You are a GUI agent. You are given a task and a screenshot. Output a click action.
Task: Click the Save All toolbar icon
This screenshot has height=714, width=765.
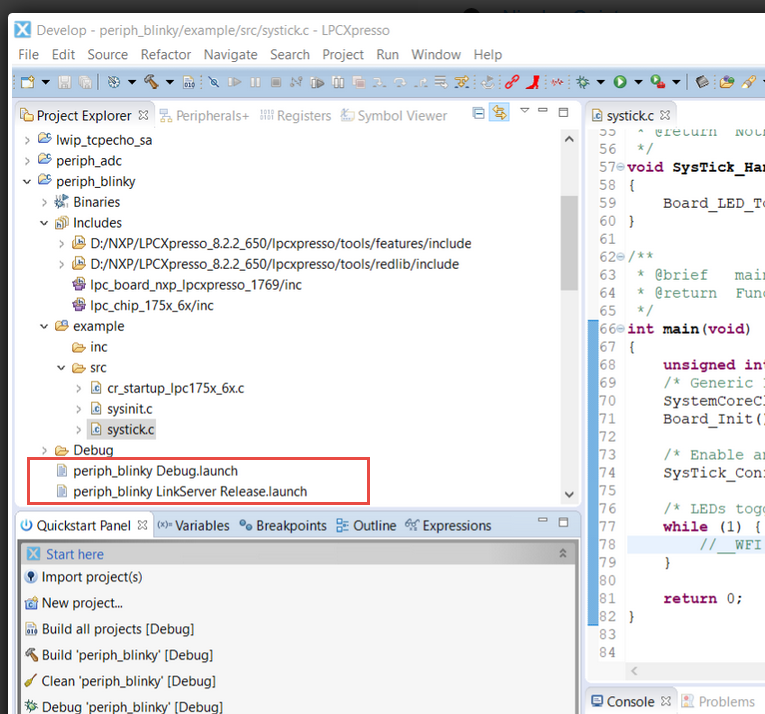pos(85,82)
